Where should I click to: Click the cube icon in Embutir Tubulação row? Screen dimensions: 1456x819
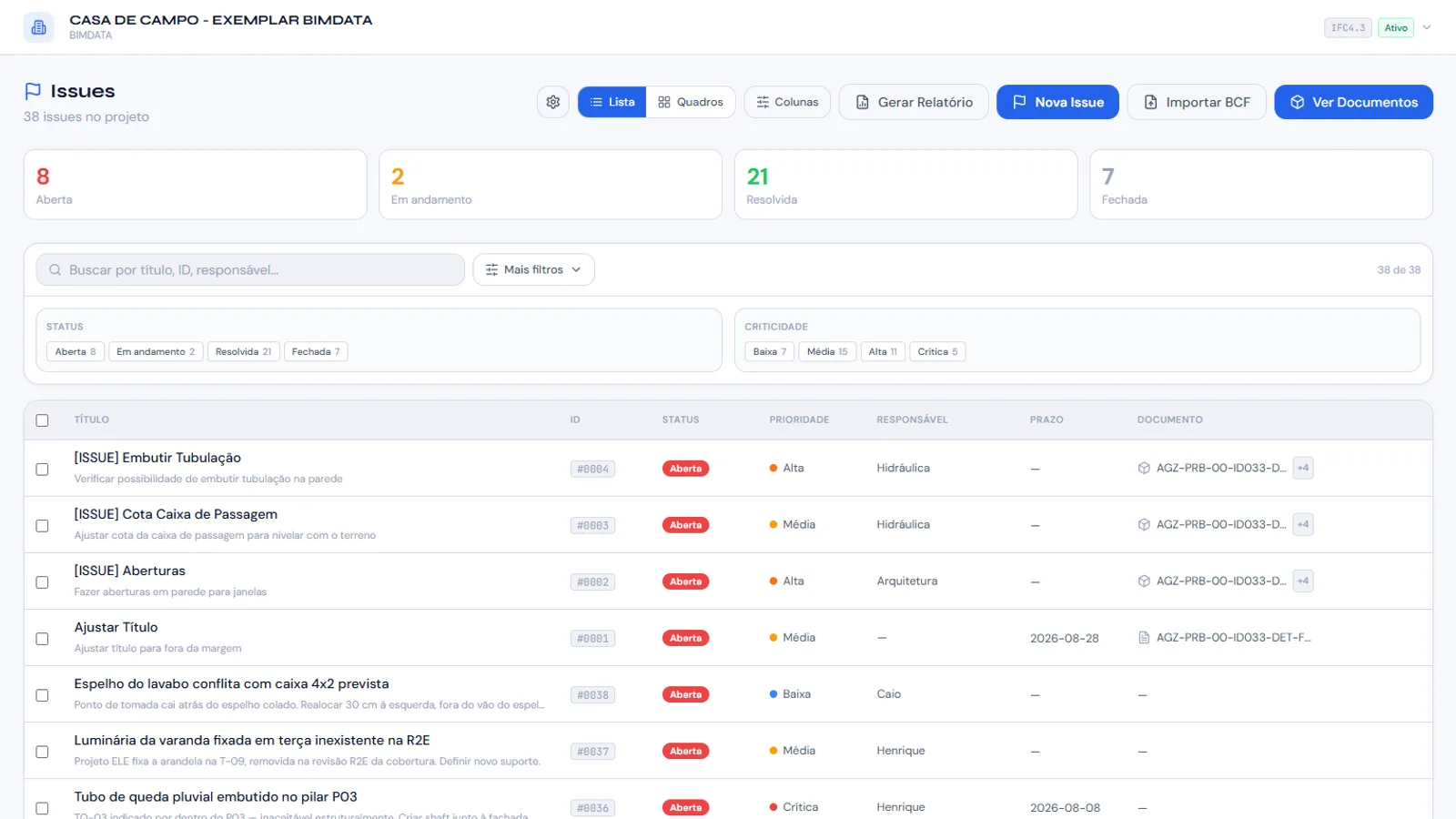1144,468
